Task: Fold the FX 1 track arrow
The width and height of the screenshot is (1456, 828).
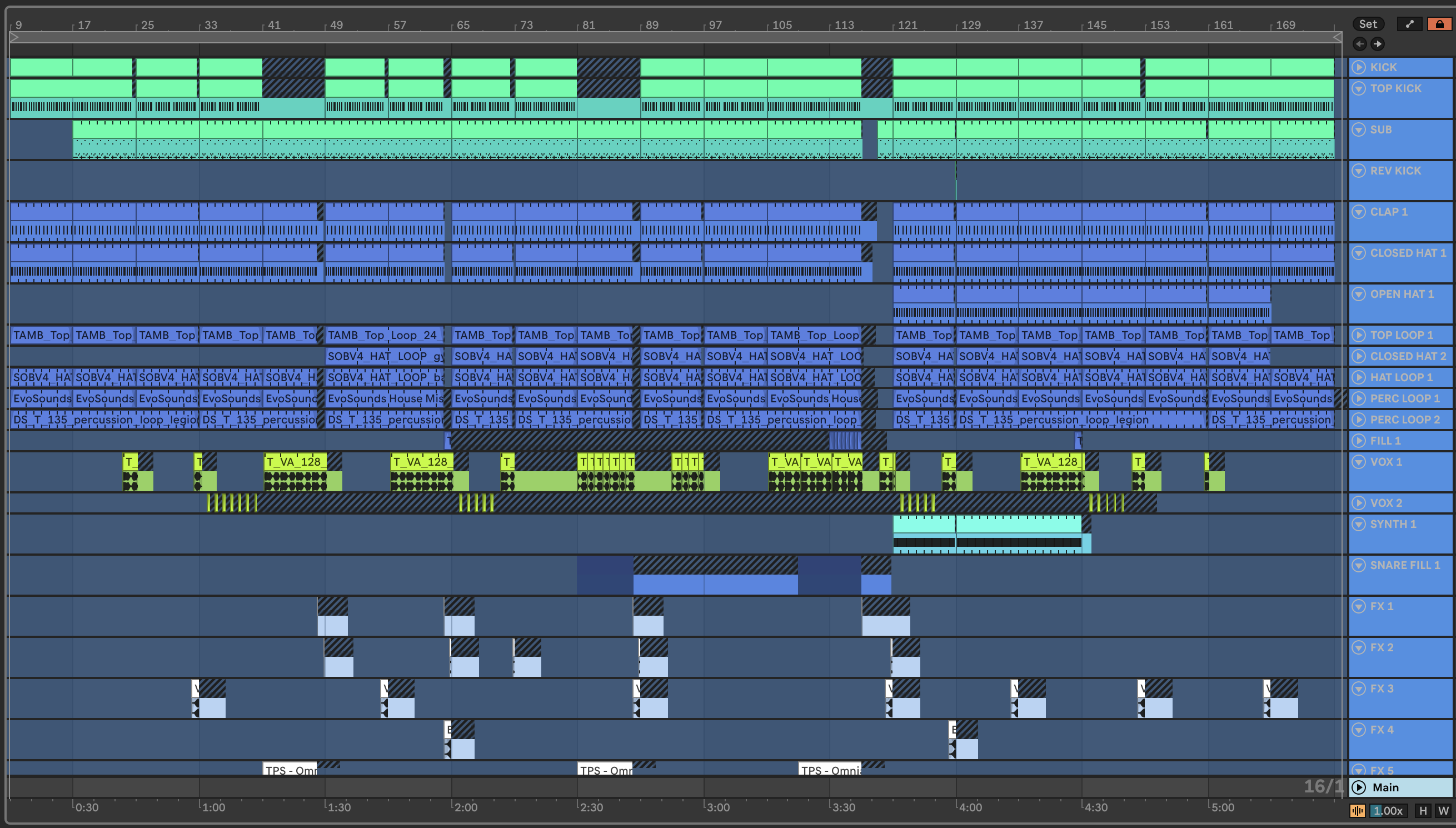Action: click(x=1359, y=606)
